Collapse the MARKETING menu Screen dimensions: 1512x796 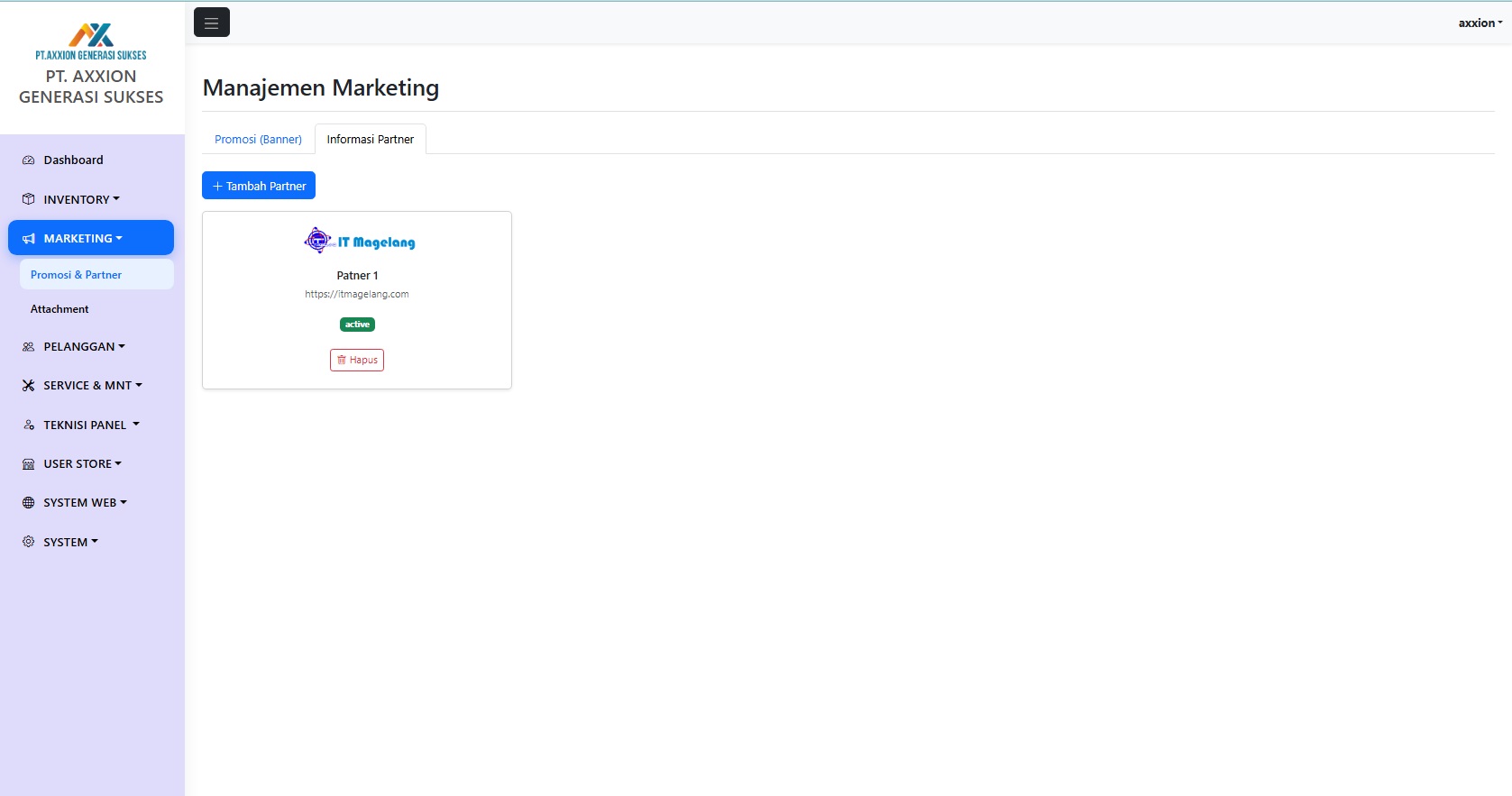pyautogui.click(x=91, y=238)
